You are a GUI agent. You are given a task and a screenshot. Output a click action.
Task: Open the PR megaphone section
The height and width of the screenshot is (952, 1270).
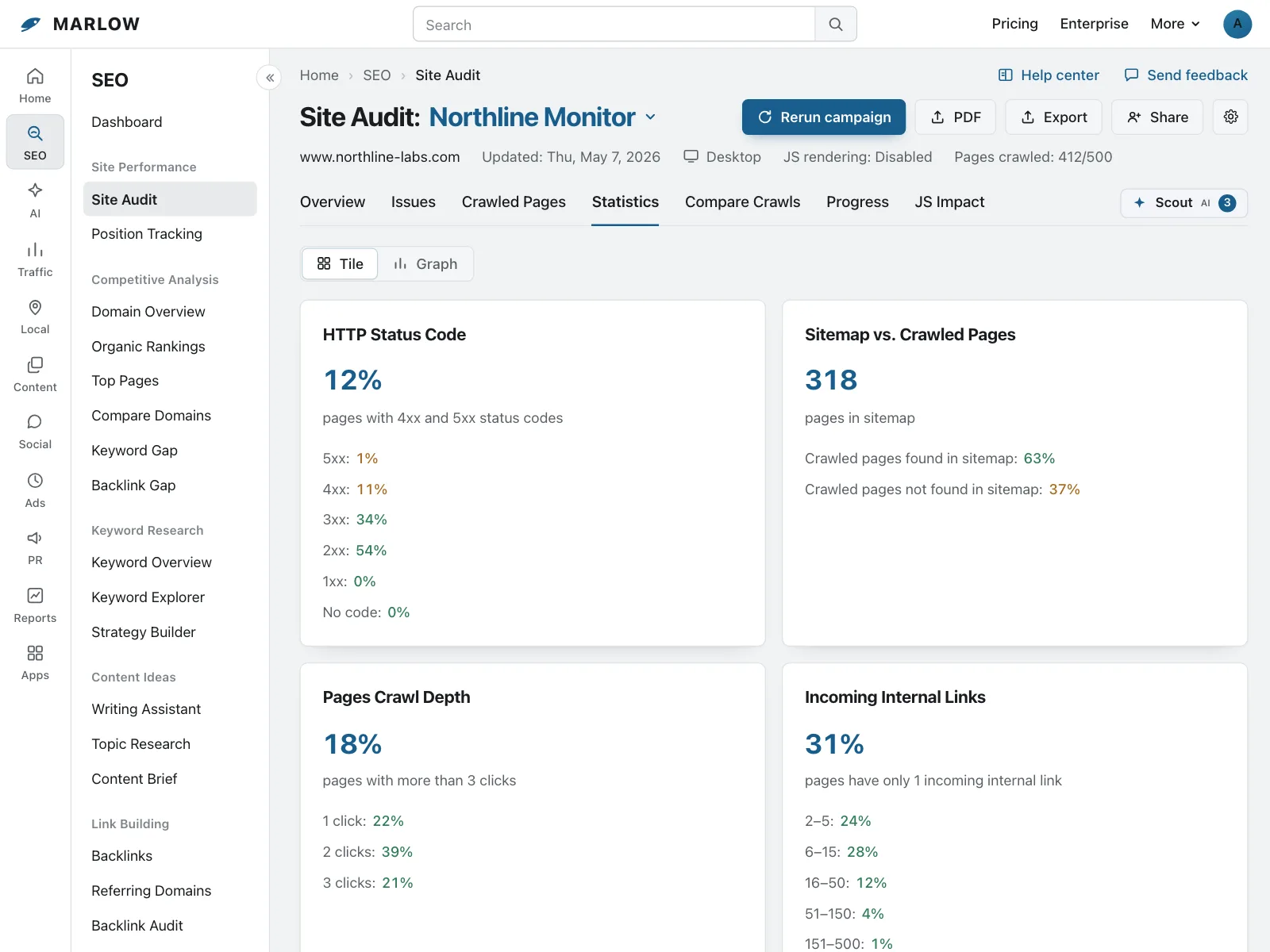pos(35,547)
